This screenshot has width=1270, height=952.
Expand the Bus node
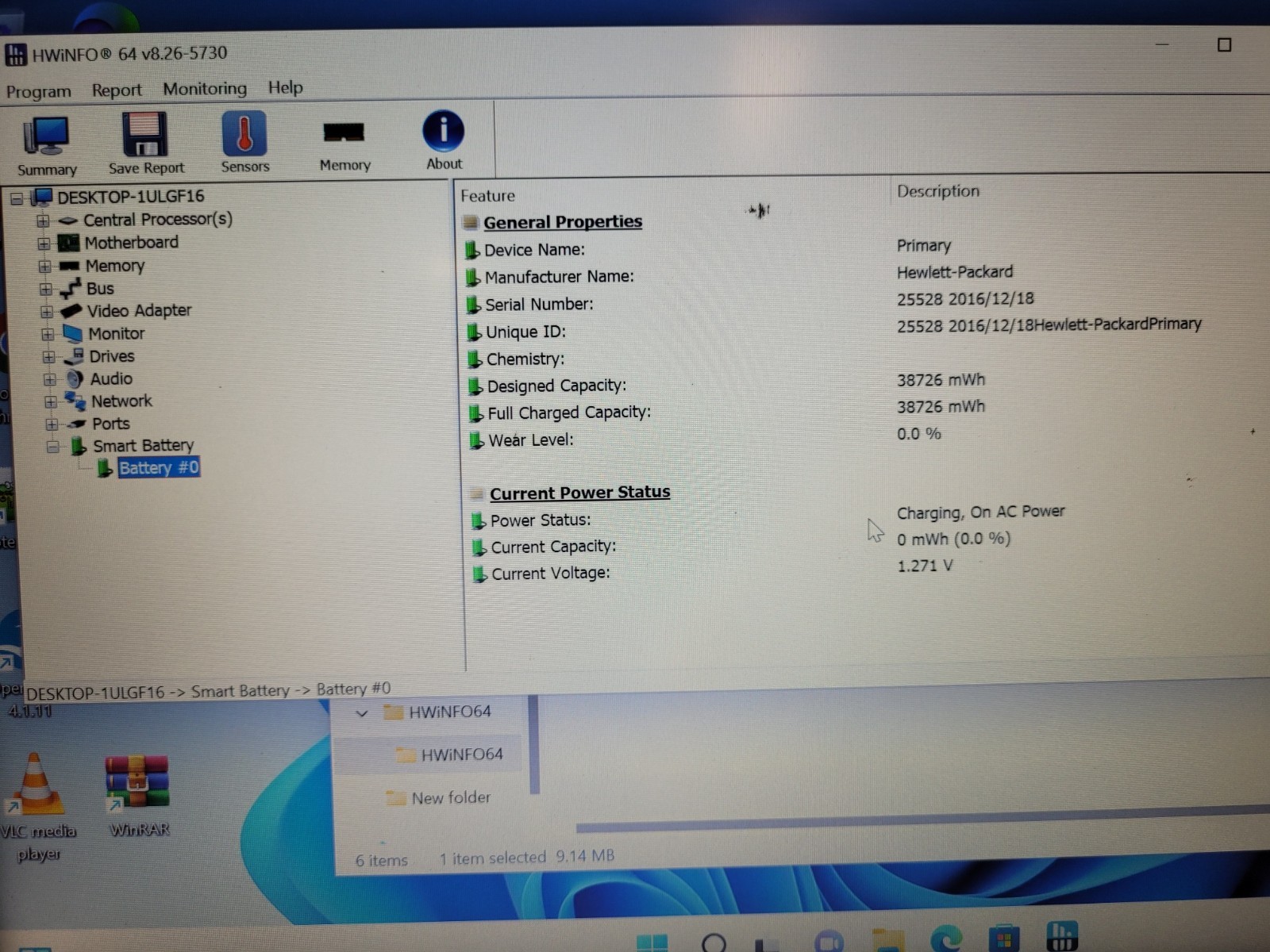tap(46, 290)
